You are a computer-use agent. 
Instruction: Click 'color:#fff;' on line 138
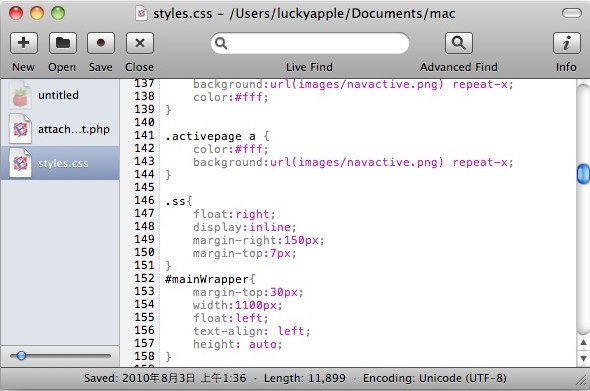[231, 97]
